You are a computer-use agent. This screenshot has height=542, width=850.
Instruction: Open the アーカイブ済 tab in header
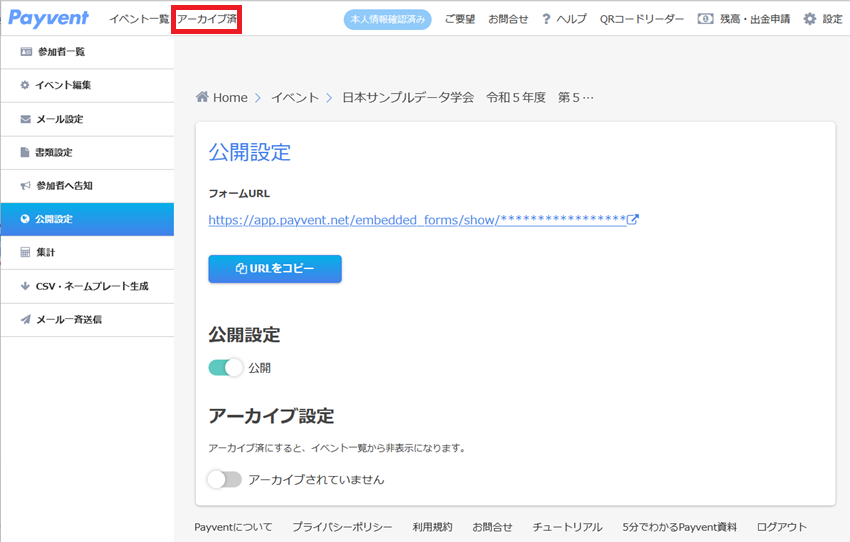(207, 19)
